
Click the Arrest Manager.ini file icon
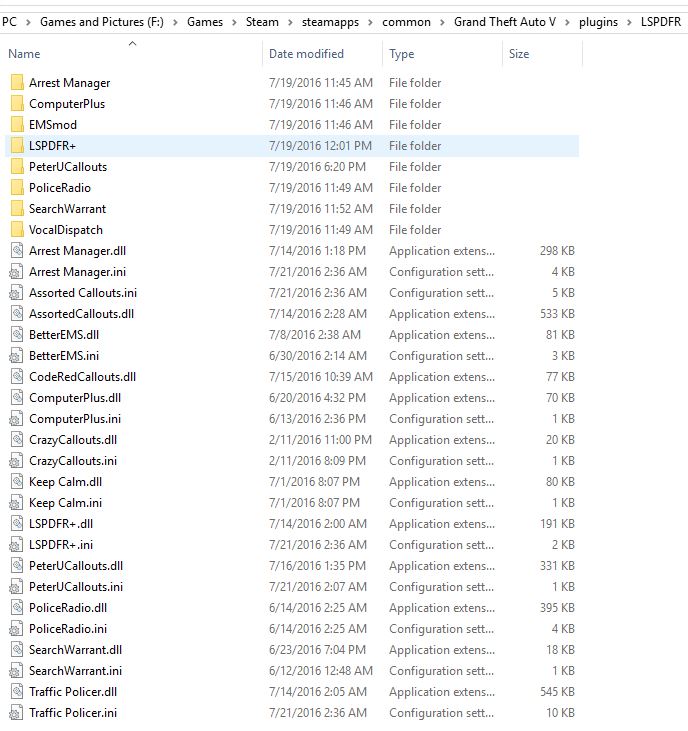17,271
